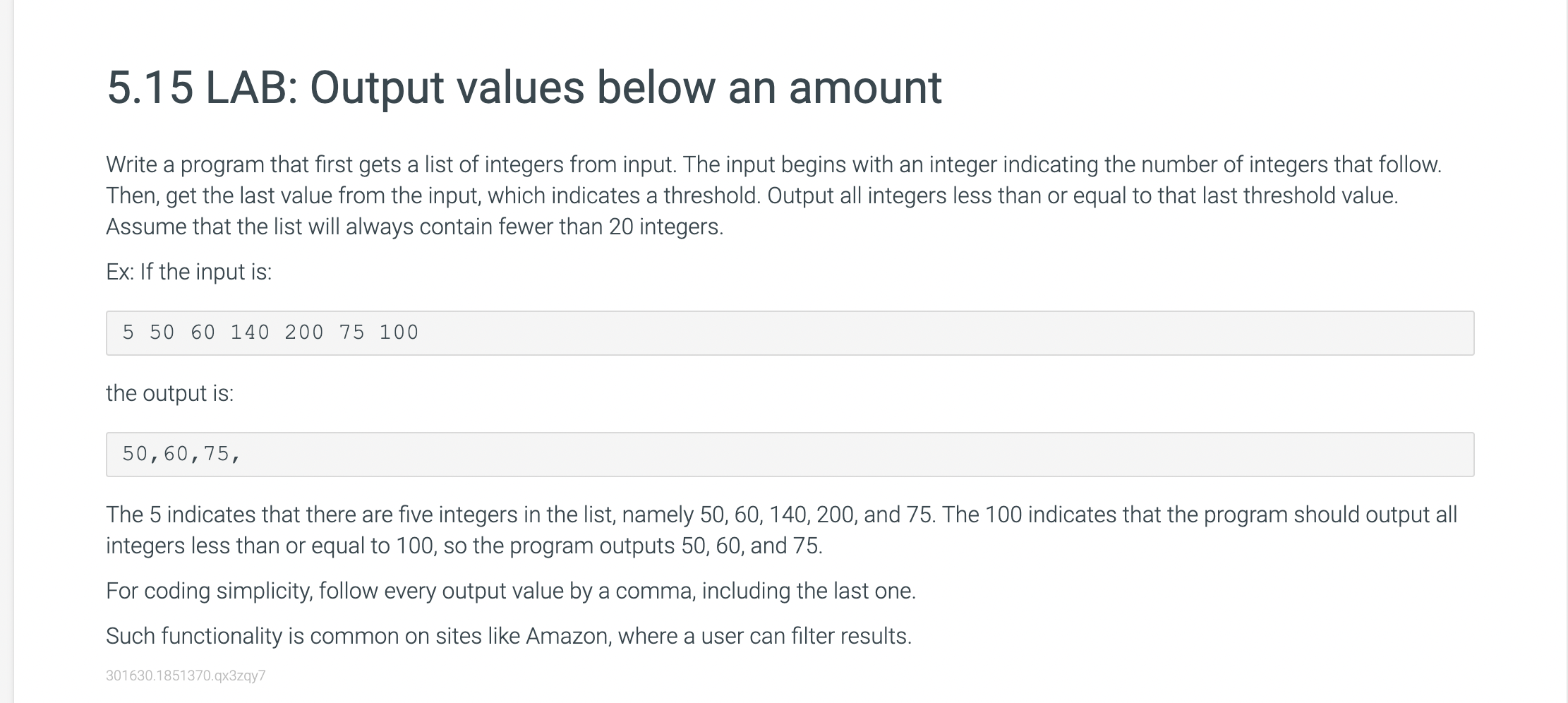Click the line "Assume that the list will always contain"
Screen dimensions: 1568x703
pyautogui.click(x=415, y=227)
